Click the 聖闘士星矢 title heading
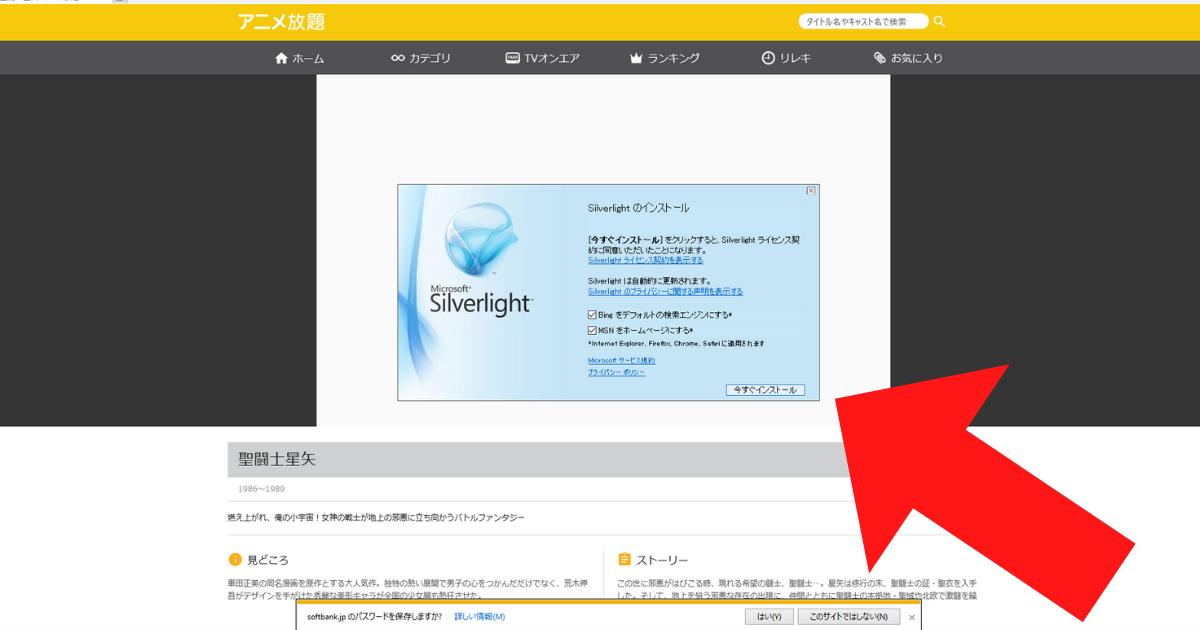The image size is (1200, 630). [x=278, y=459]
